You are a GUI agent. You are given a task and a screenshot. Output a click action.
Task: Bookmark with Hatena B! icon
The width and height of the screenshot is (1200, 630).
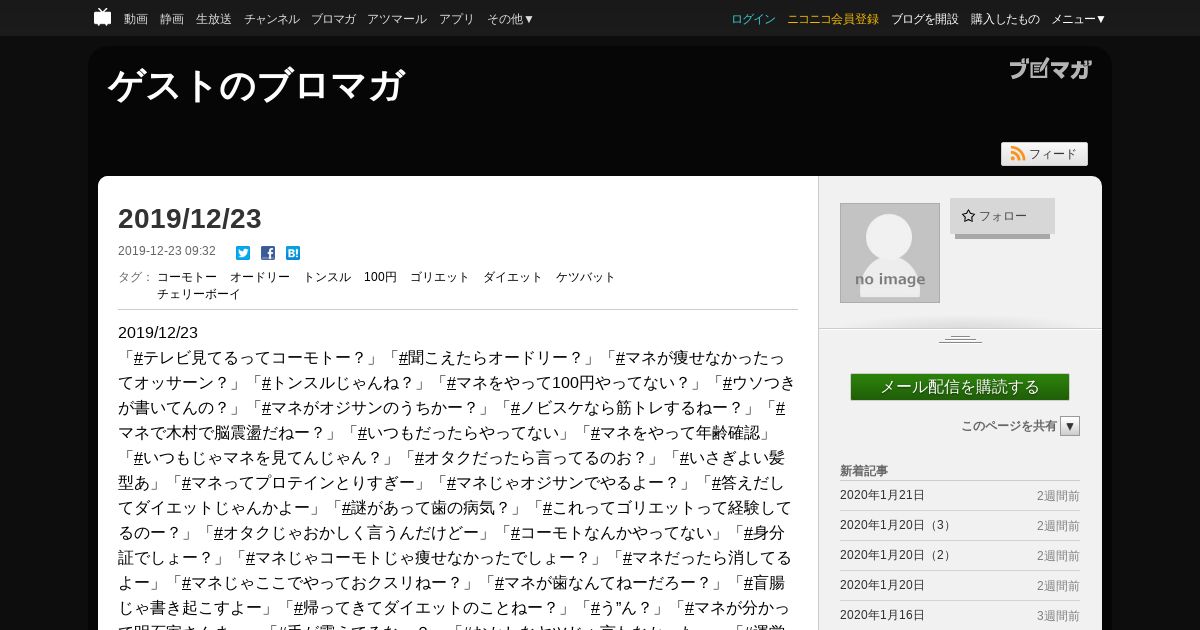point(293,253)
